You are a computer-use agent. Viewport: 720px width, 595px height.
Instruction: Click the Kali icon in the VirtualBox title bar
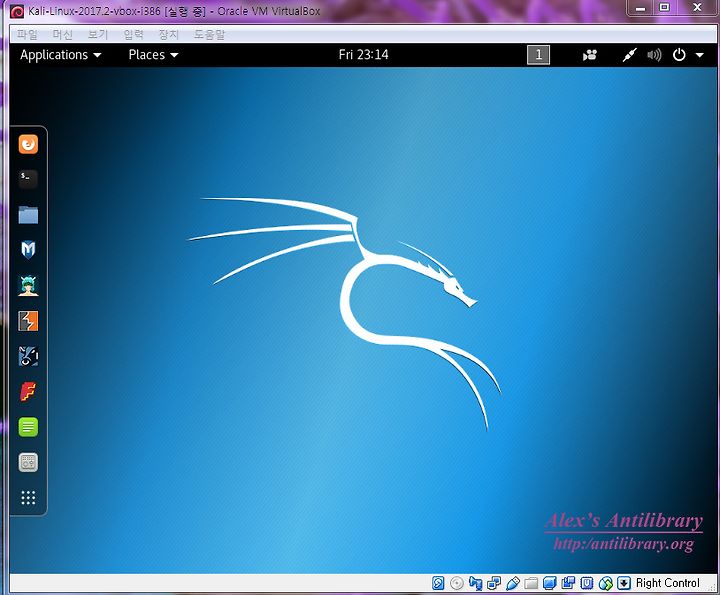click(17, 11)
